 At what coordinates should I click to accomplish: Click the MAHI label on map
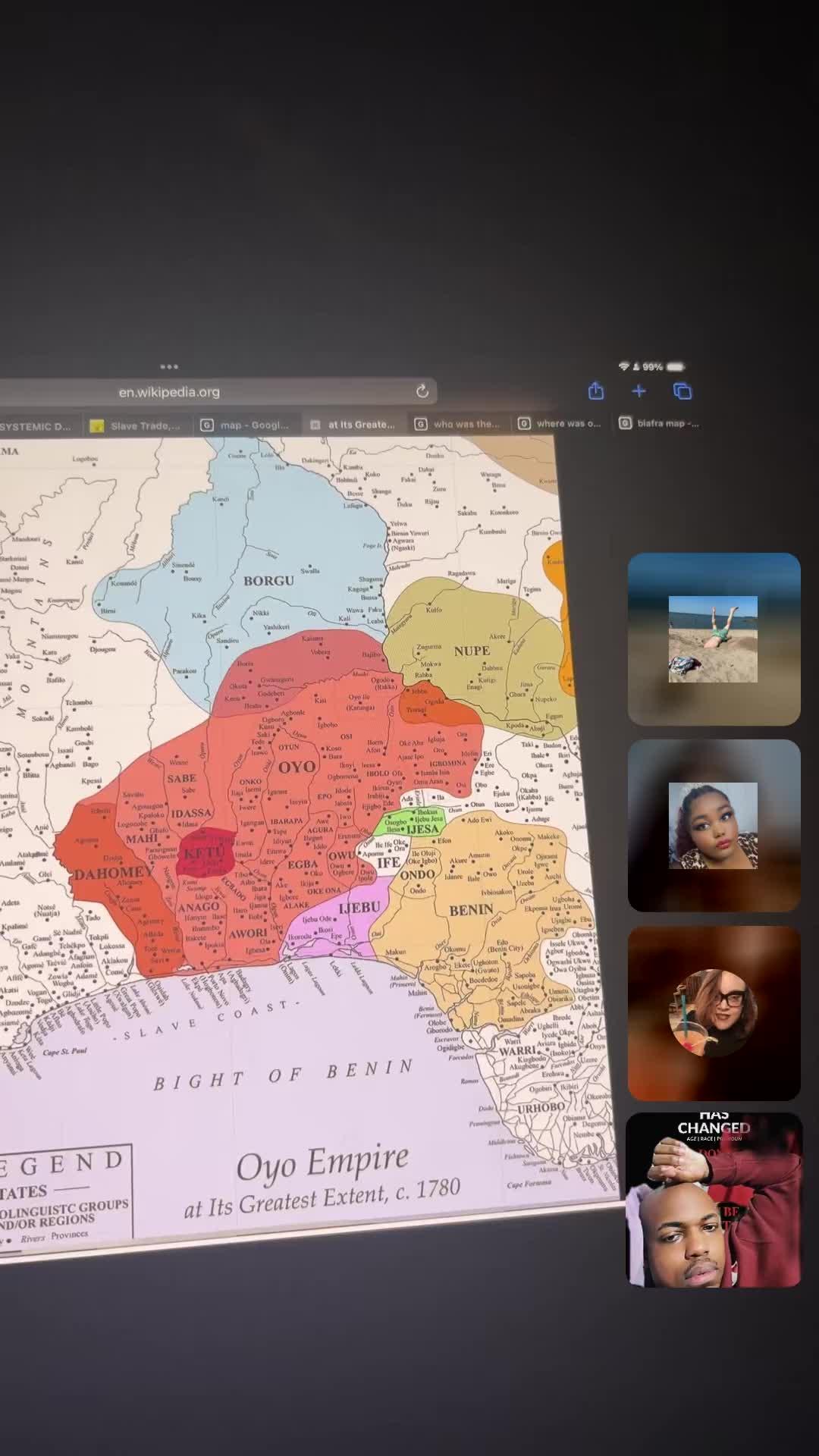[x=142, y=839]
